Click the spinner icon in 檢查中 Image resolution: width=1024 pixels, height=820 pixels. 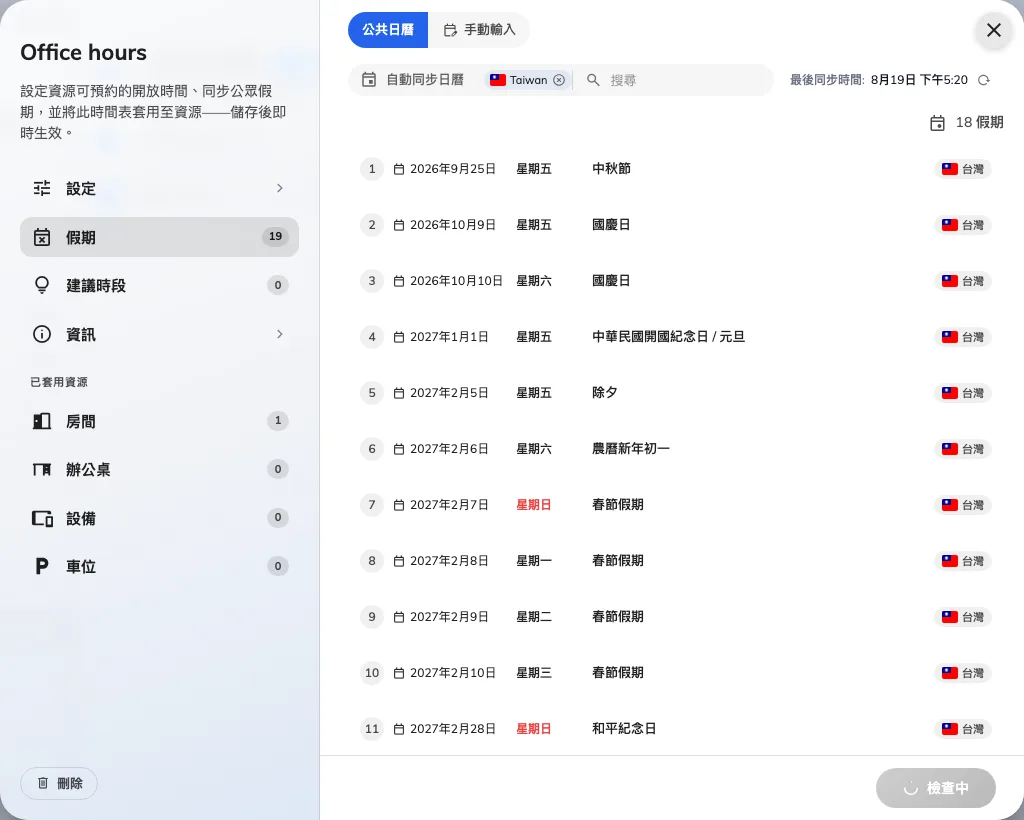click(x=910, y=789)
